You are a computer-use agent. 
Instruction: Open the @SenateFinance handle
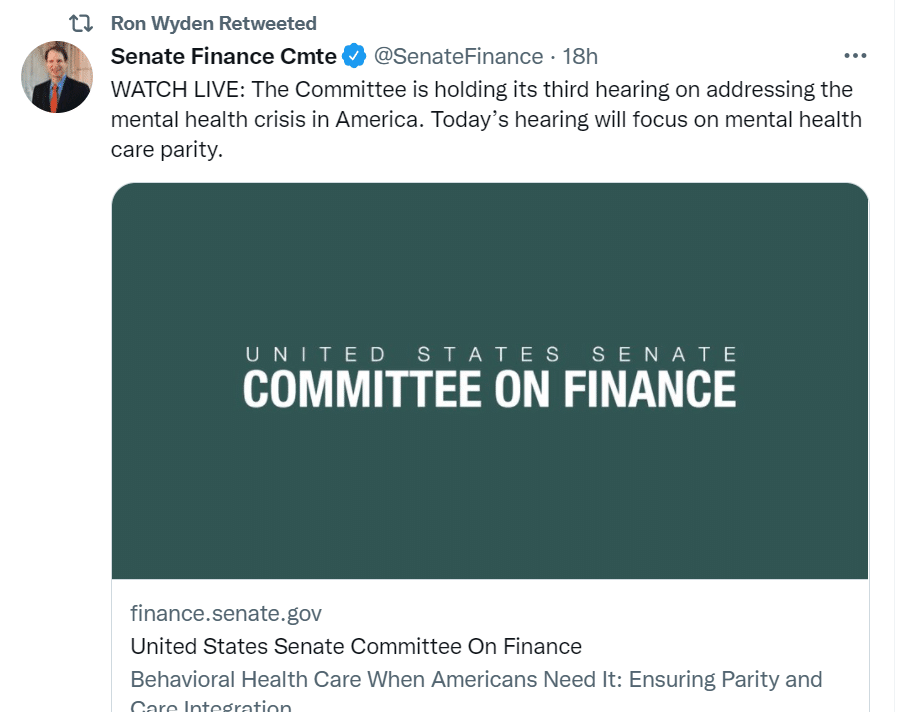coord(458,56)
